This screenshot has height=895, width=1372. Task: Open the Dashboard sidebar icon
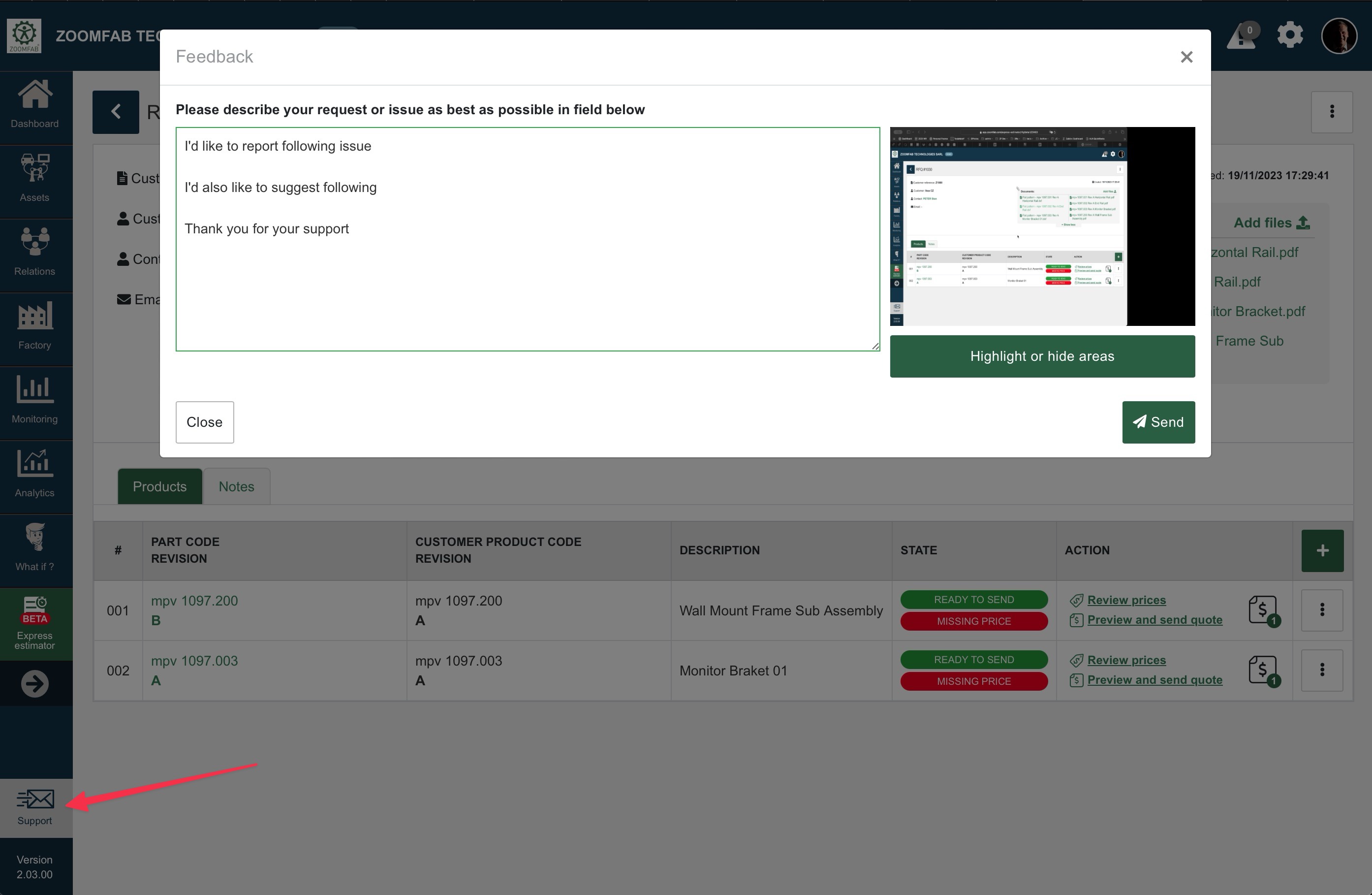(34, 105)
